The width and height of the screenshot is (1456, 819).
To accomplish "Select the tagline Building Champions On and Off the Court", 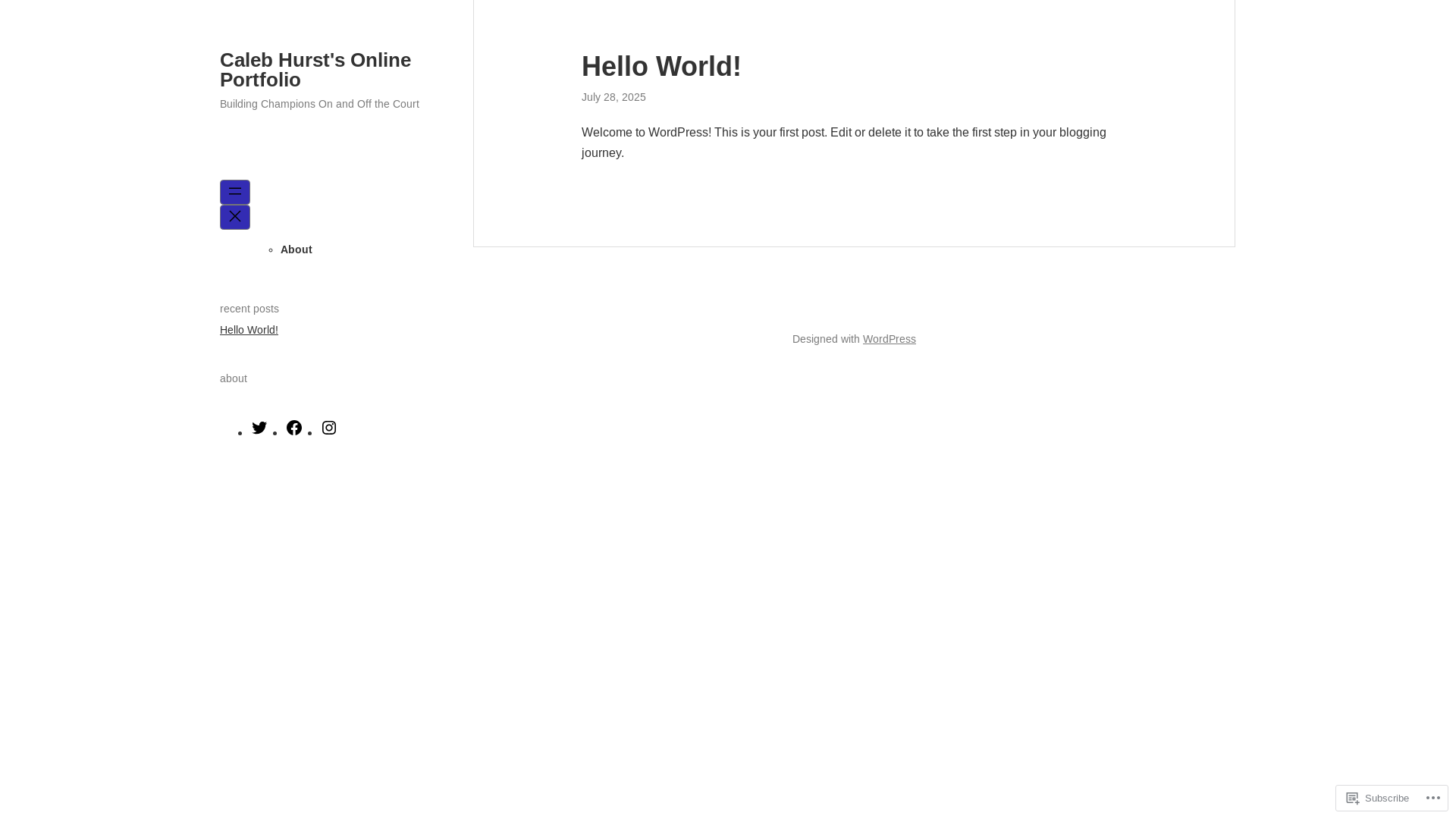I will point(319,104).
